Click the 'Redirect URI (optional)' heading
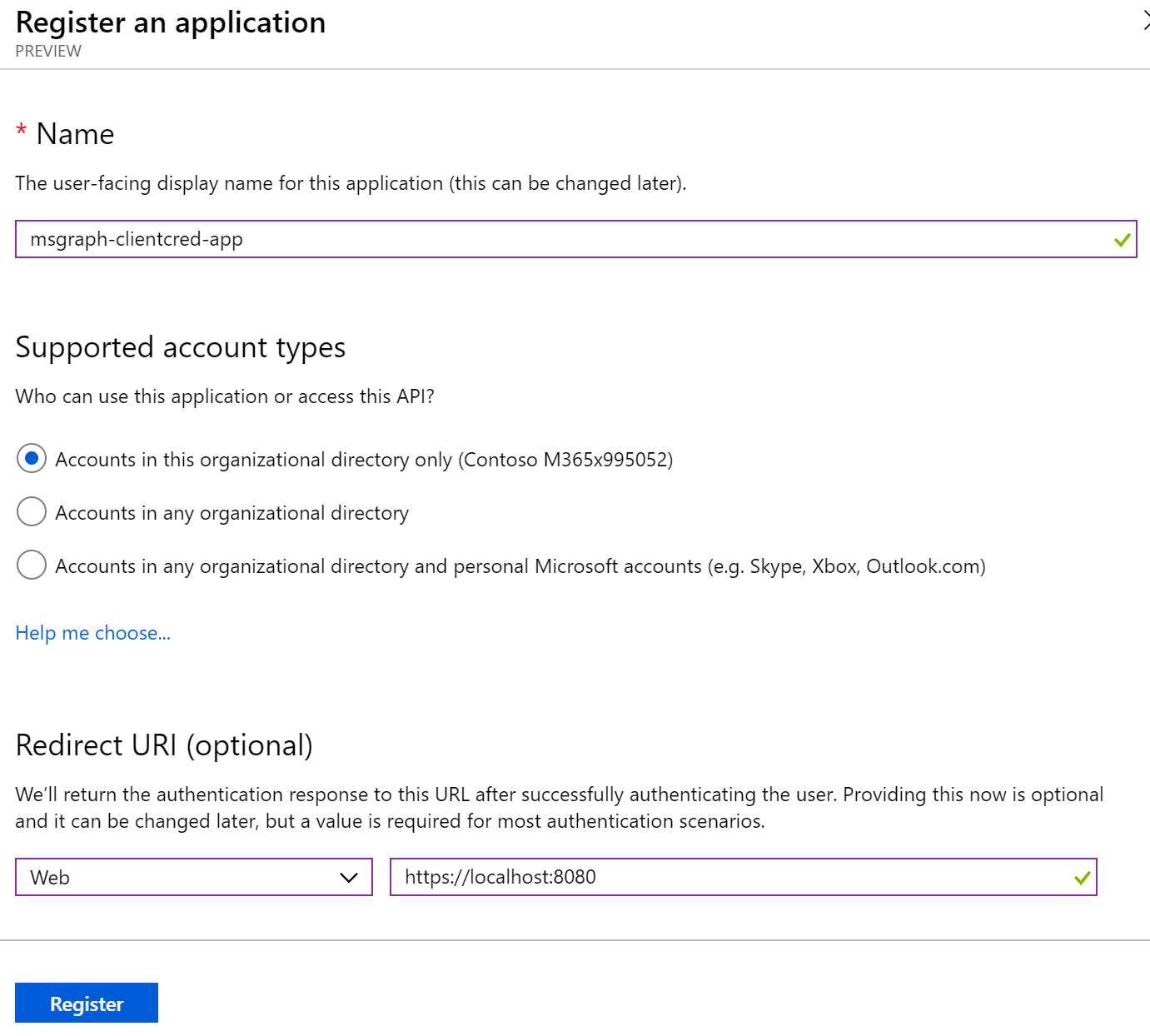Viewport: 1150px width, 1036px height. click(x=164, y=745)
